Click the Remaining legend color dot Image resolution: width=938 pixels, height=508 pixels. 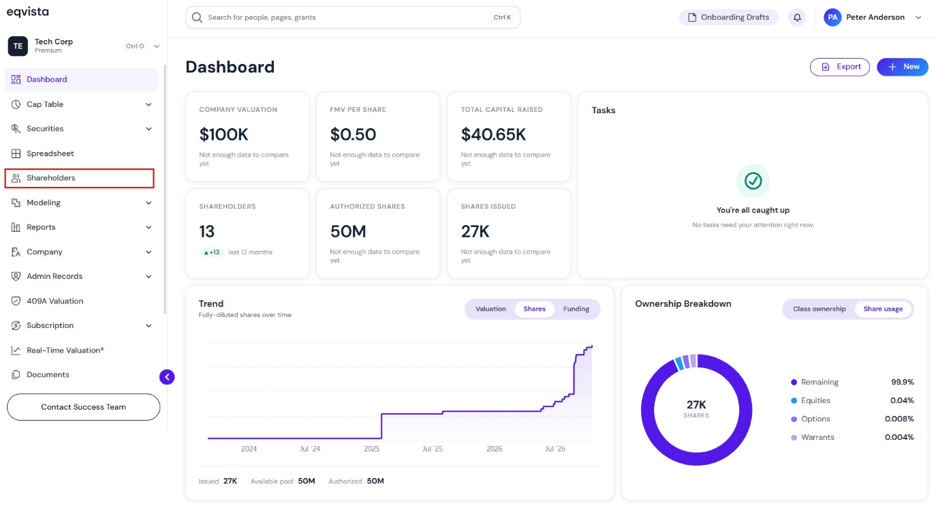[x=794, y=382]
